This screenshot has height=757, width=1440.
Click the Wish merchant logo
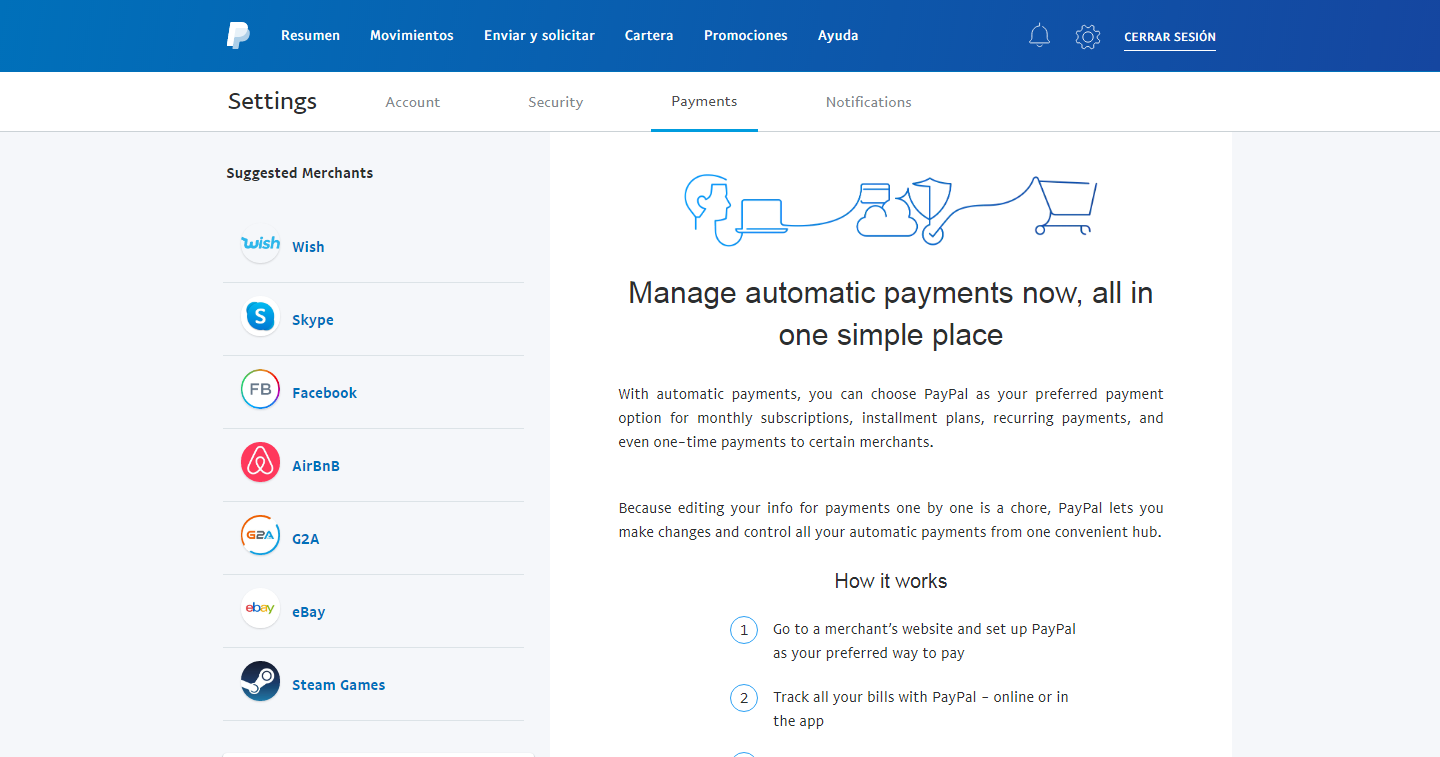[x=260, y=244]
